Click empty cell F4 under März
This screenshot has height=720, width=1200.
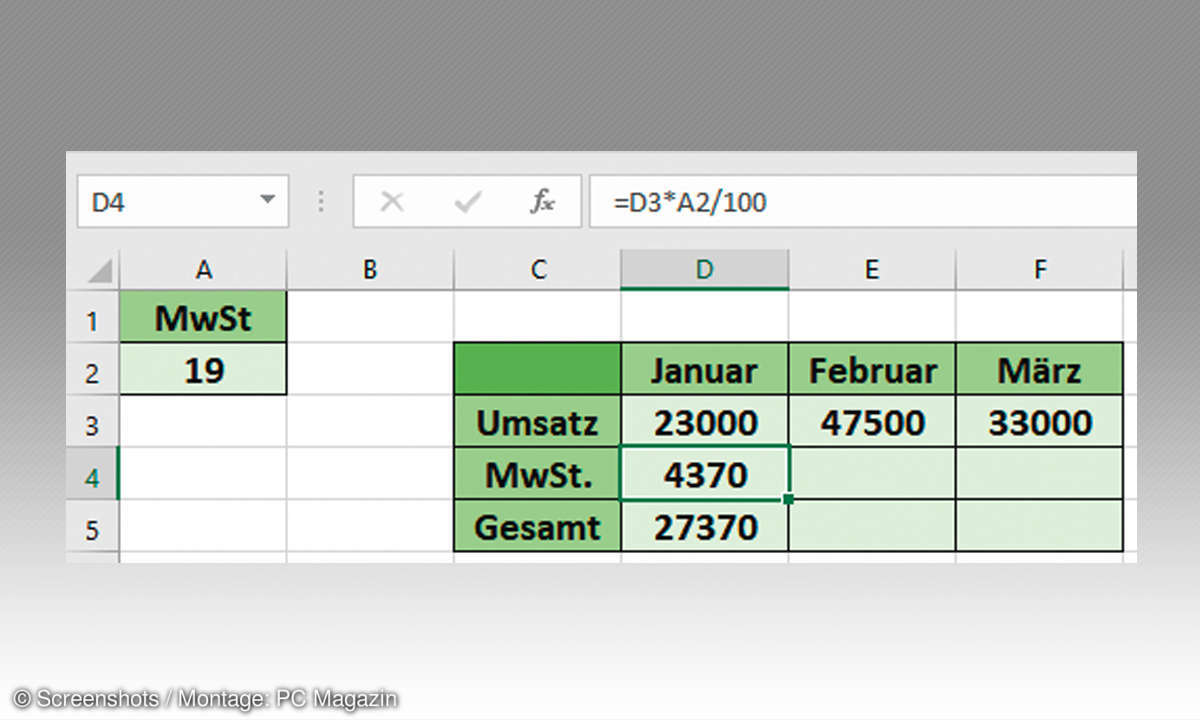(1040, 474)
